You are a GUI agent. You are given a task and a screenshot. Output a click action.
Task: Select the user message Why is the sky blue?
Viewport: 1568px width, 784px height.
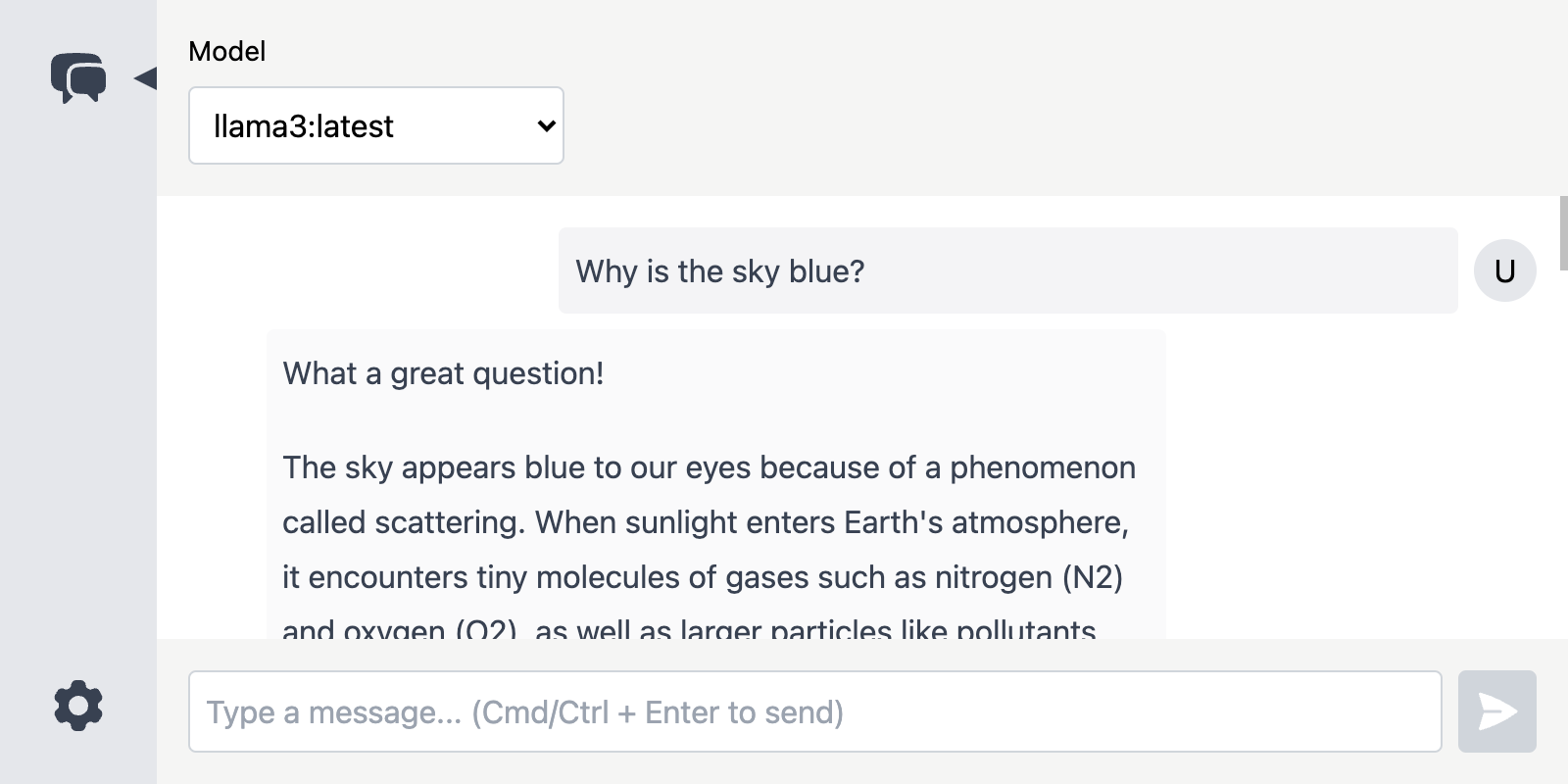(x=1007, y=270)
